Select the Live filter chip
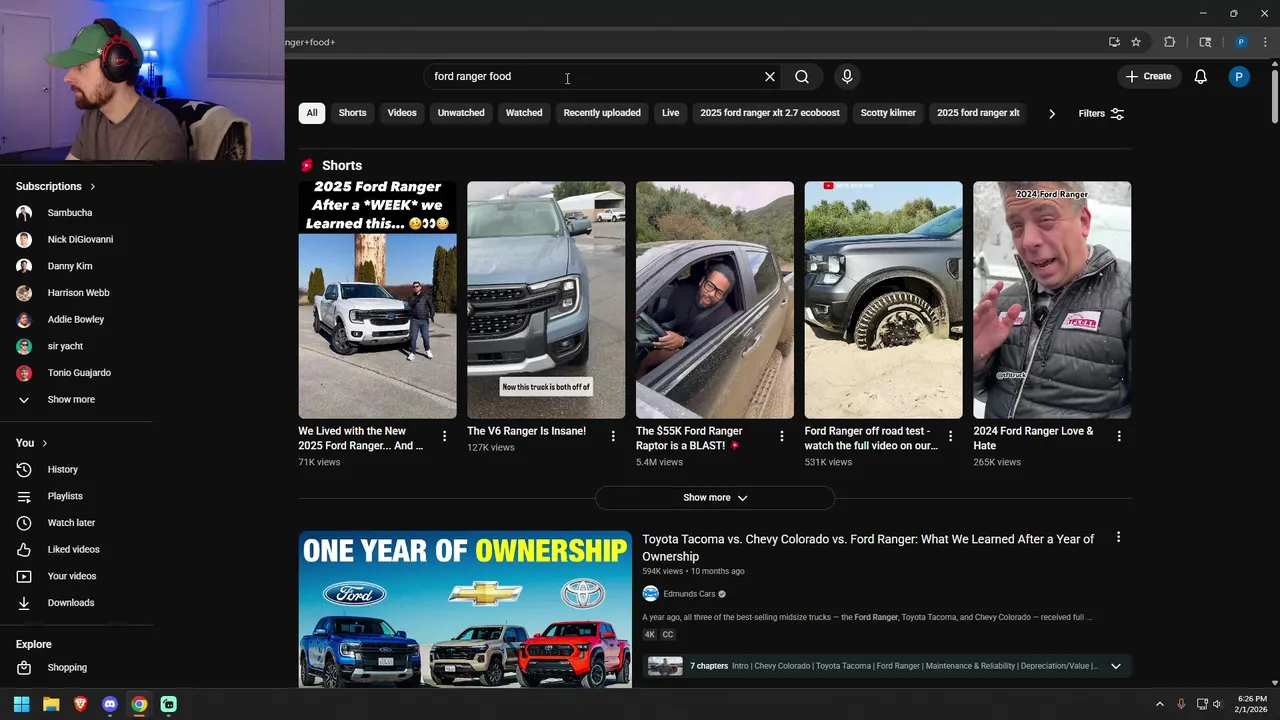Viewport: 1280px width, 720px height. coord(670,113)
